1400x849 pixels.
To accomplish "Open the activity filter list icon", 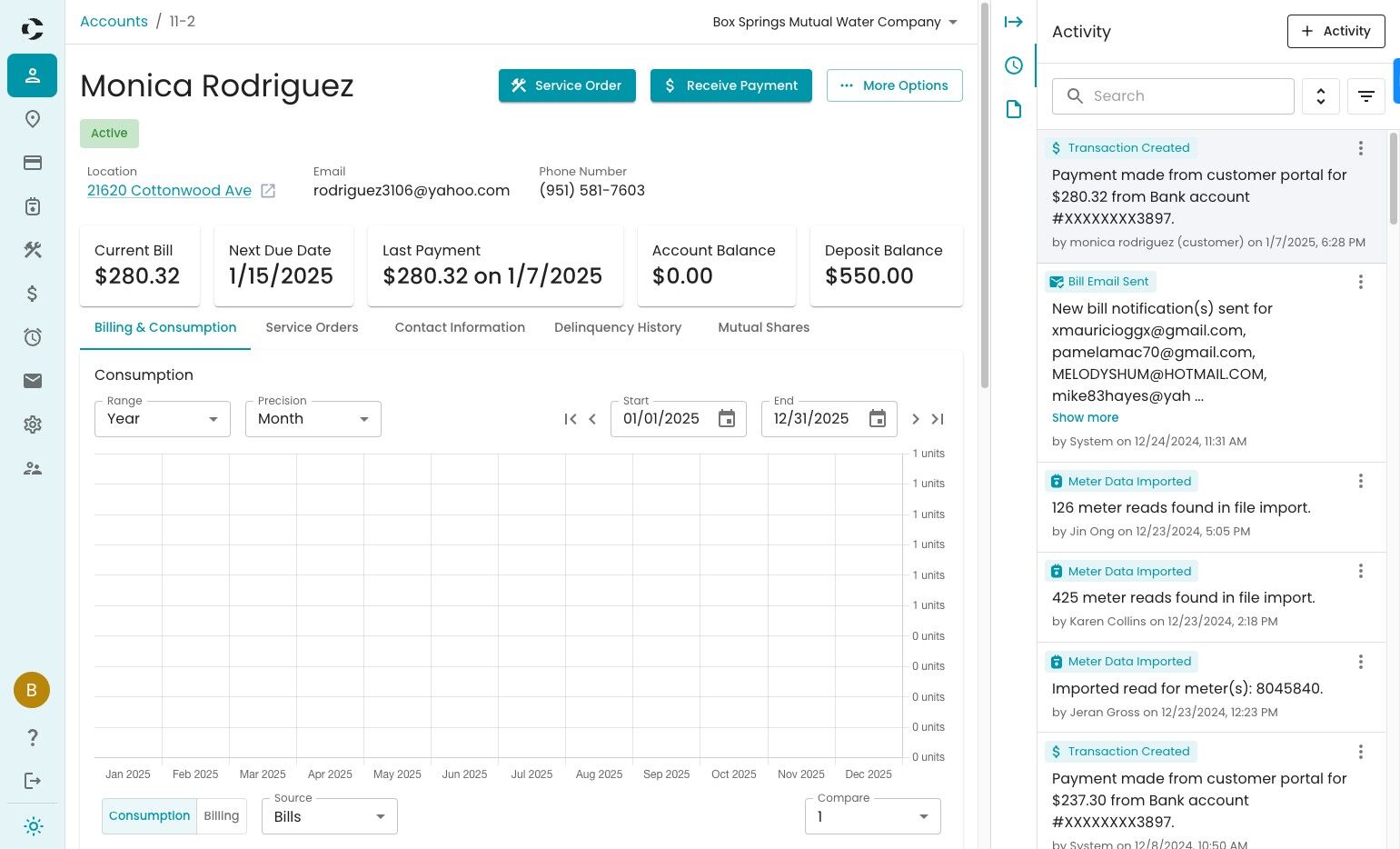I will click(x=1366, y=96).
